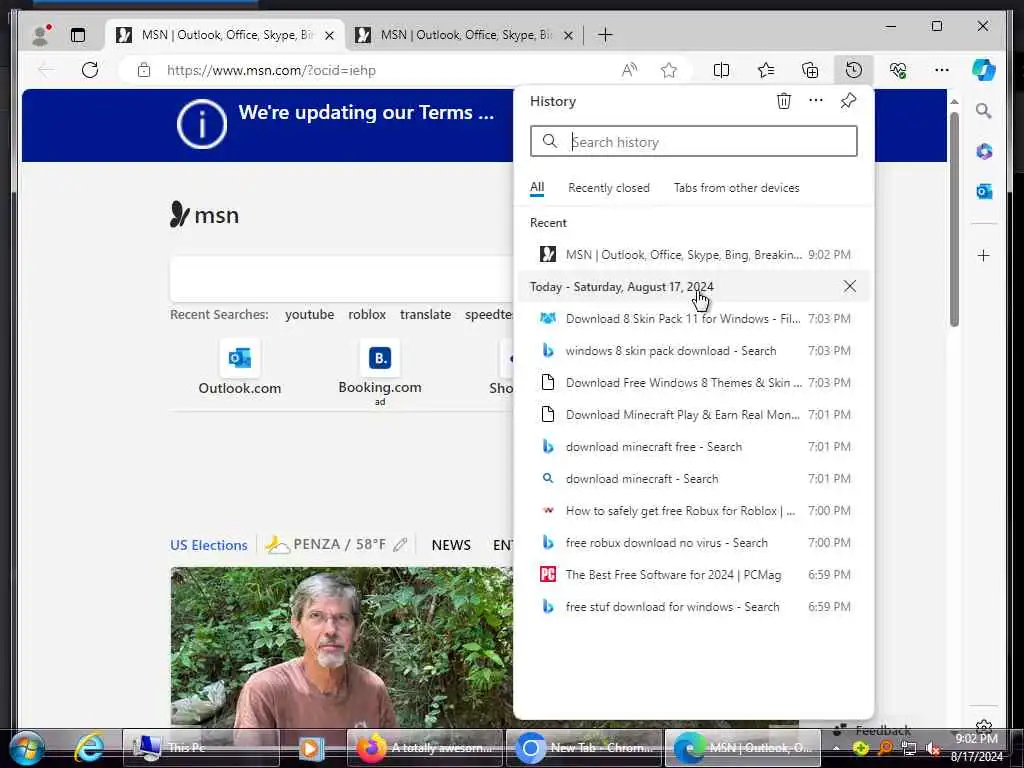
Task: Open the NEWS section tab
Action: [x=451, y=545]
